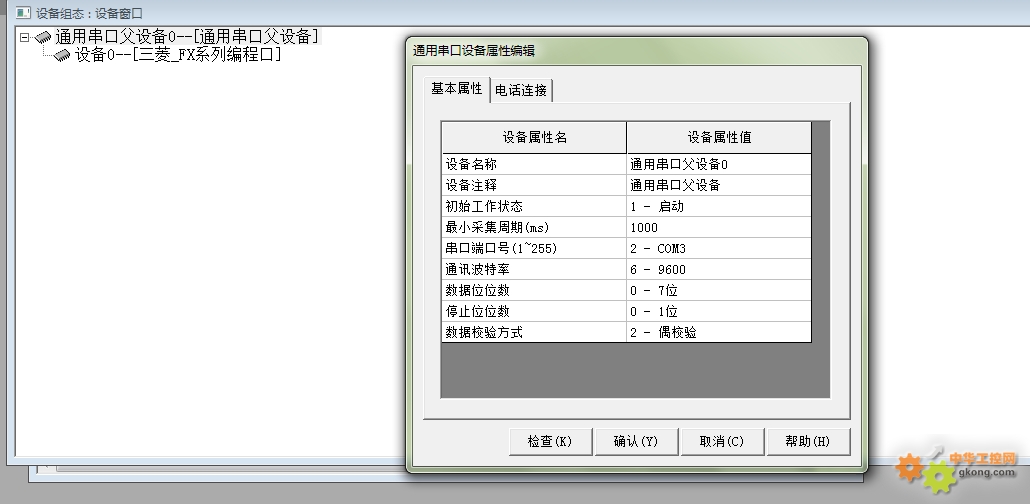The image size is (1030, 504).
Task: Click the 设备属性名 column header
Action: [534, 137]
